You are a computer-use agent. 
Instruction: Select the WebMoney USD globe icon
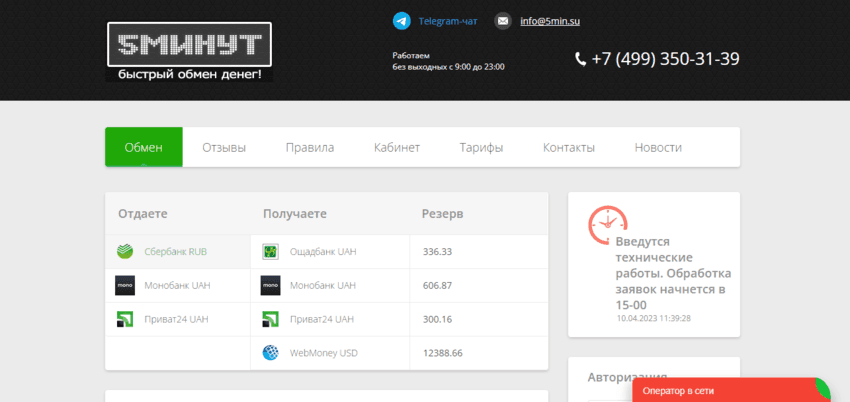coord(270,353)
